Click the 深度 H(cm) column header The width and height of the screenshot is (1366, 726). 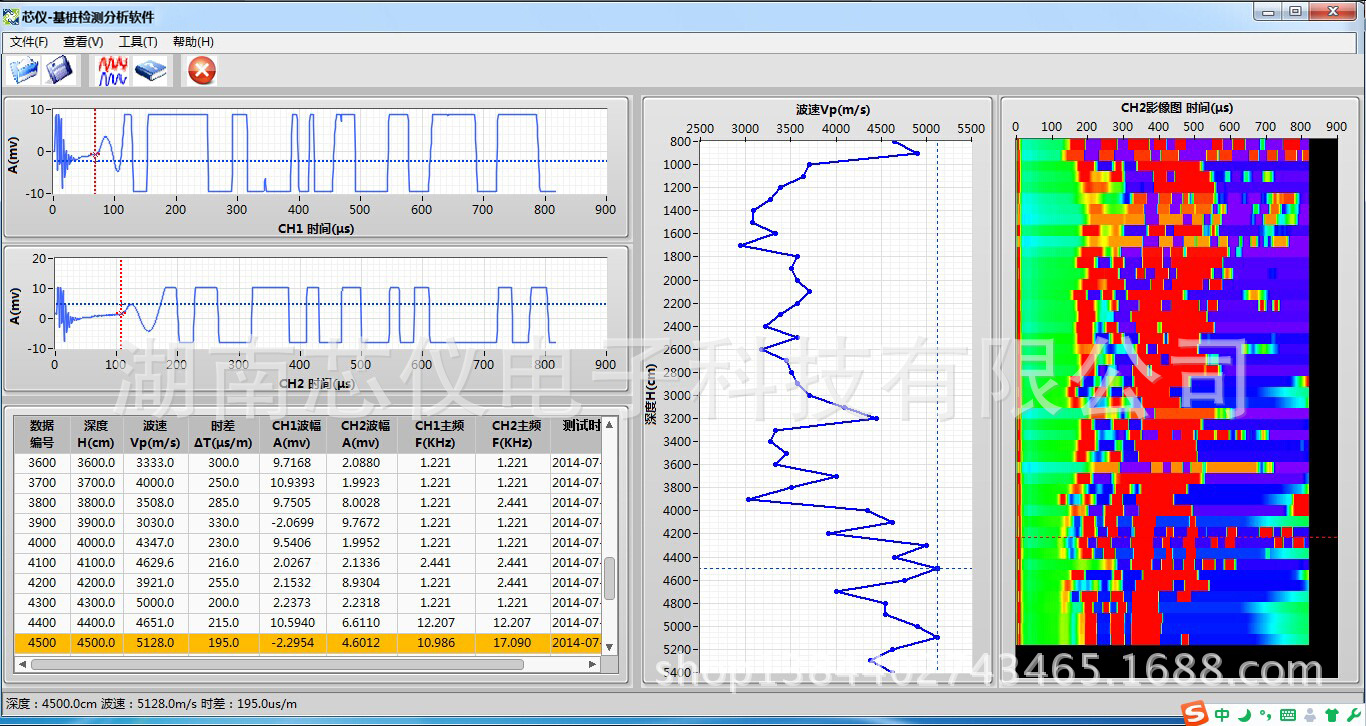click(96, 434)
